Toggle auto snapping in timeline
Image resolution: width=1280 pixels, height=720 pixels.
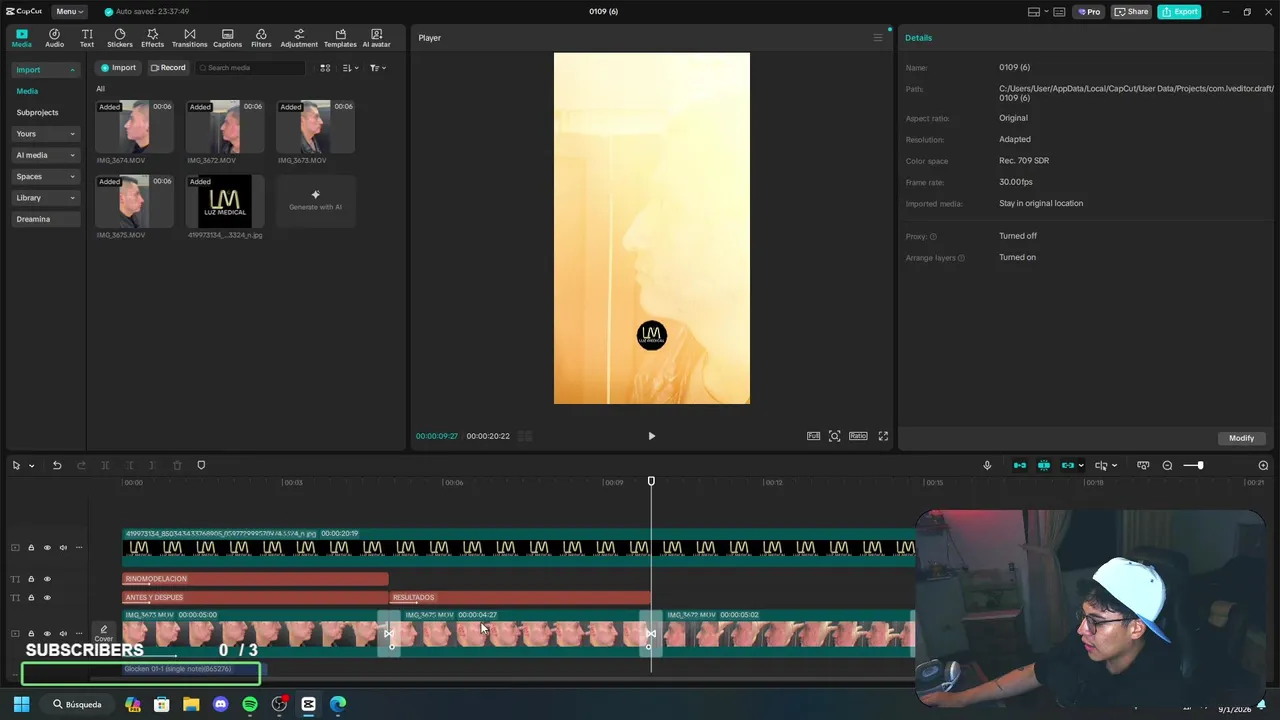click(x=1044, y=465)
